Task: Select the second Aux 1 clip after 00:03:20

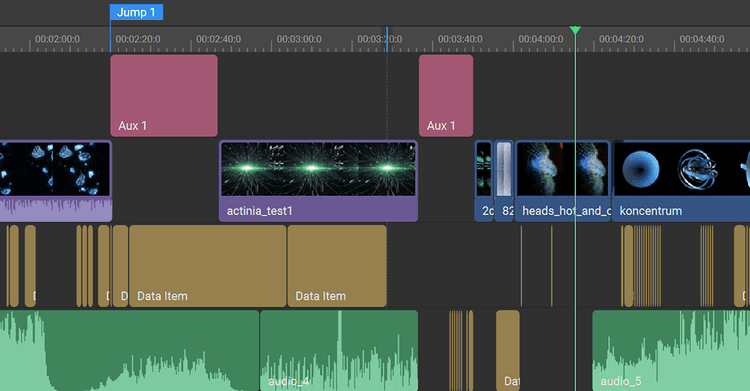Action: [446, 96]
